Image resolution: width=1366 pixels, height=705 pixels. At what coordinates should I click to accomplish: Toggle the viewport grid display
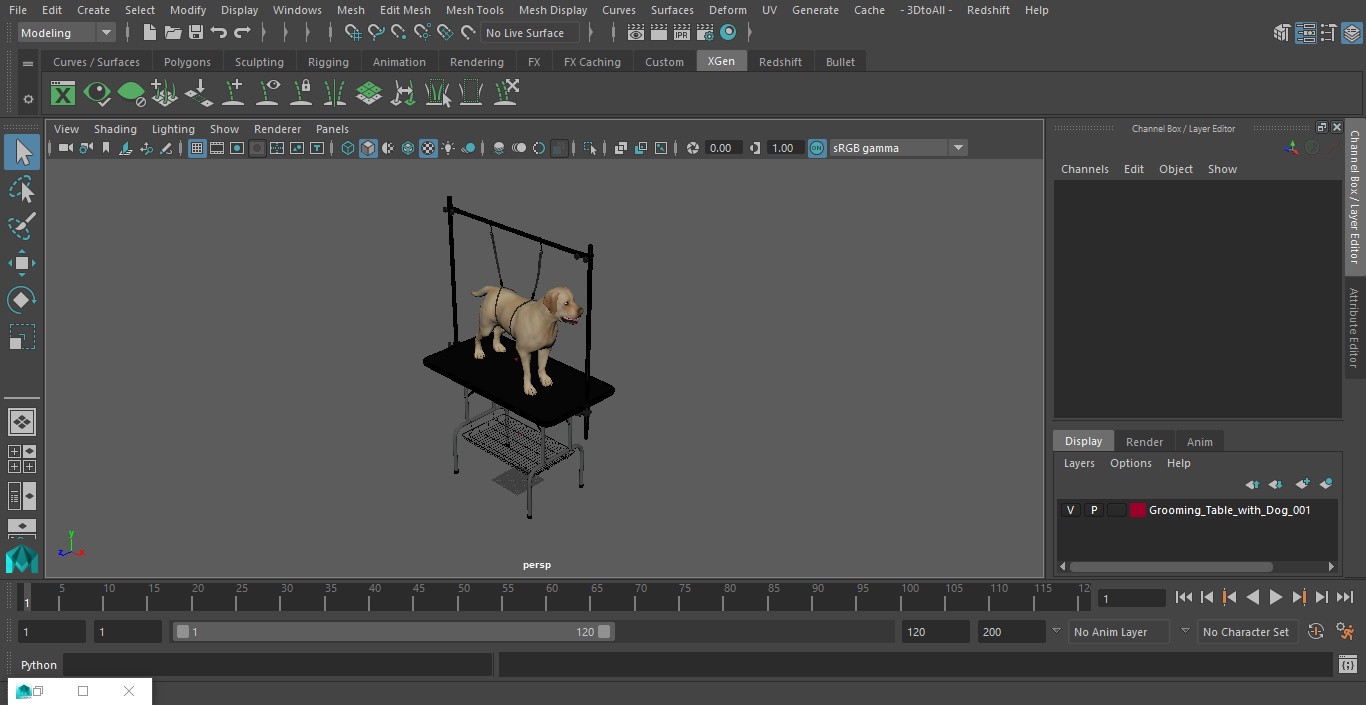pos(197,148)
